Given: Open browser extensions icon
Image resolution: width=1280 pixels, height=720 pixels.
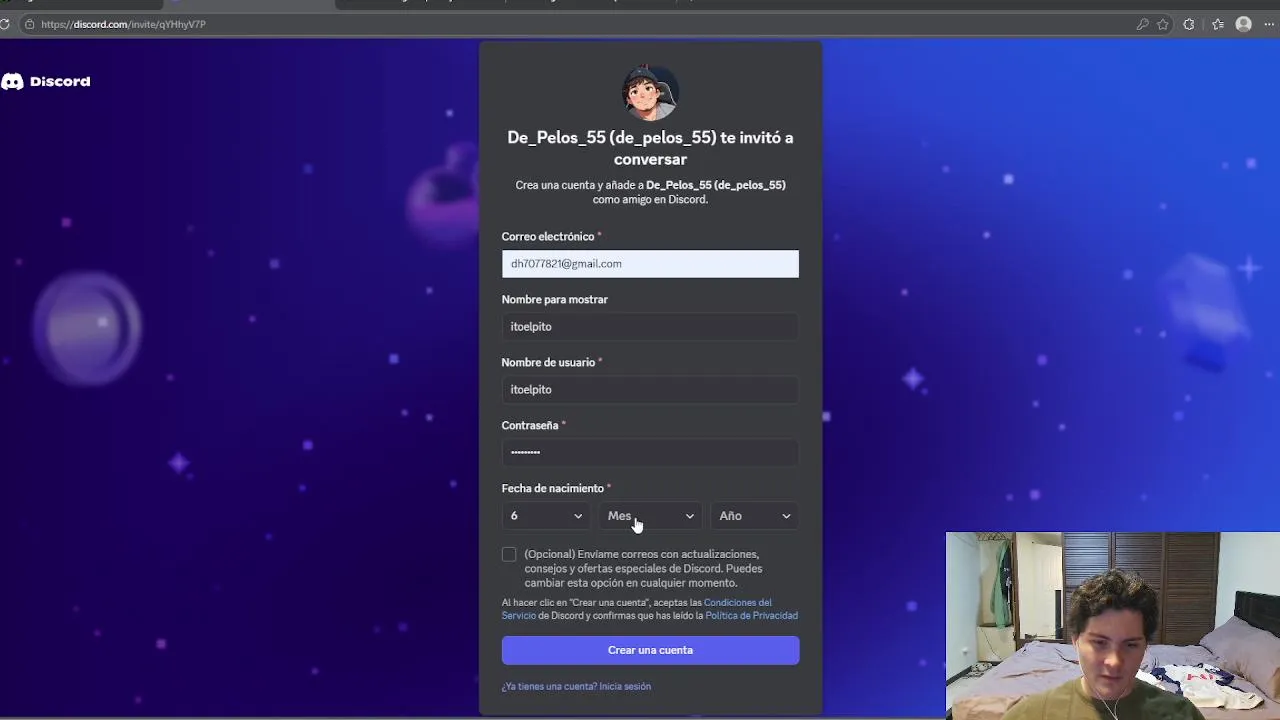Looking at the screenshot, I should point(1189,24).
